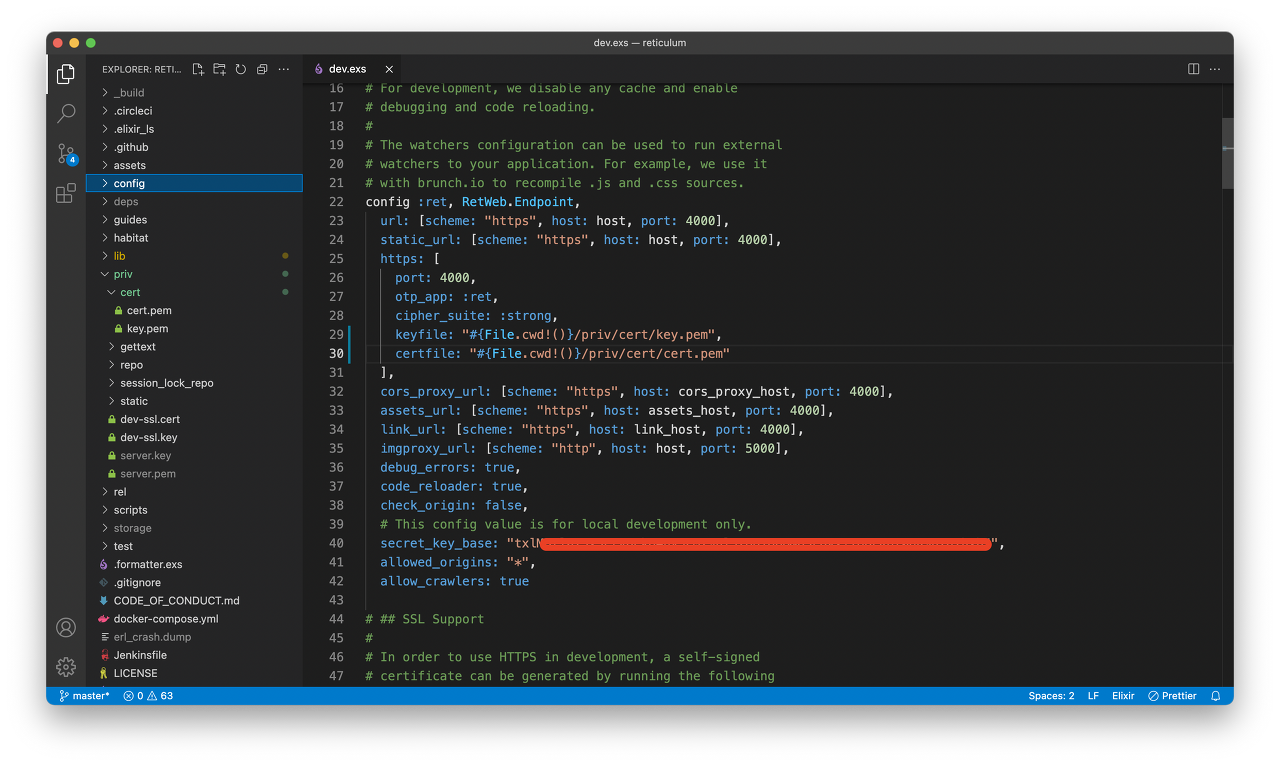
Task: Expand the selected config folder
Action: [x=194, y=183]
